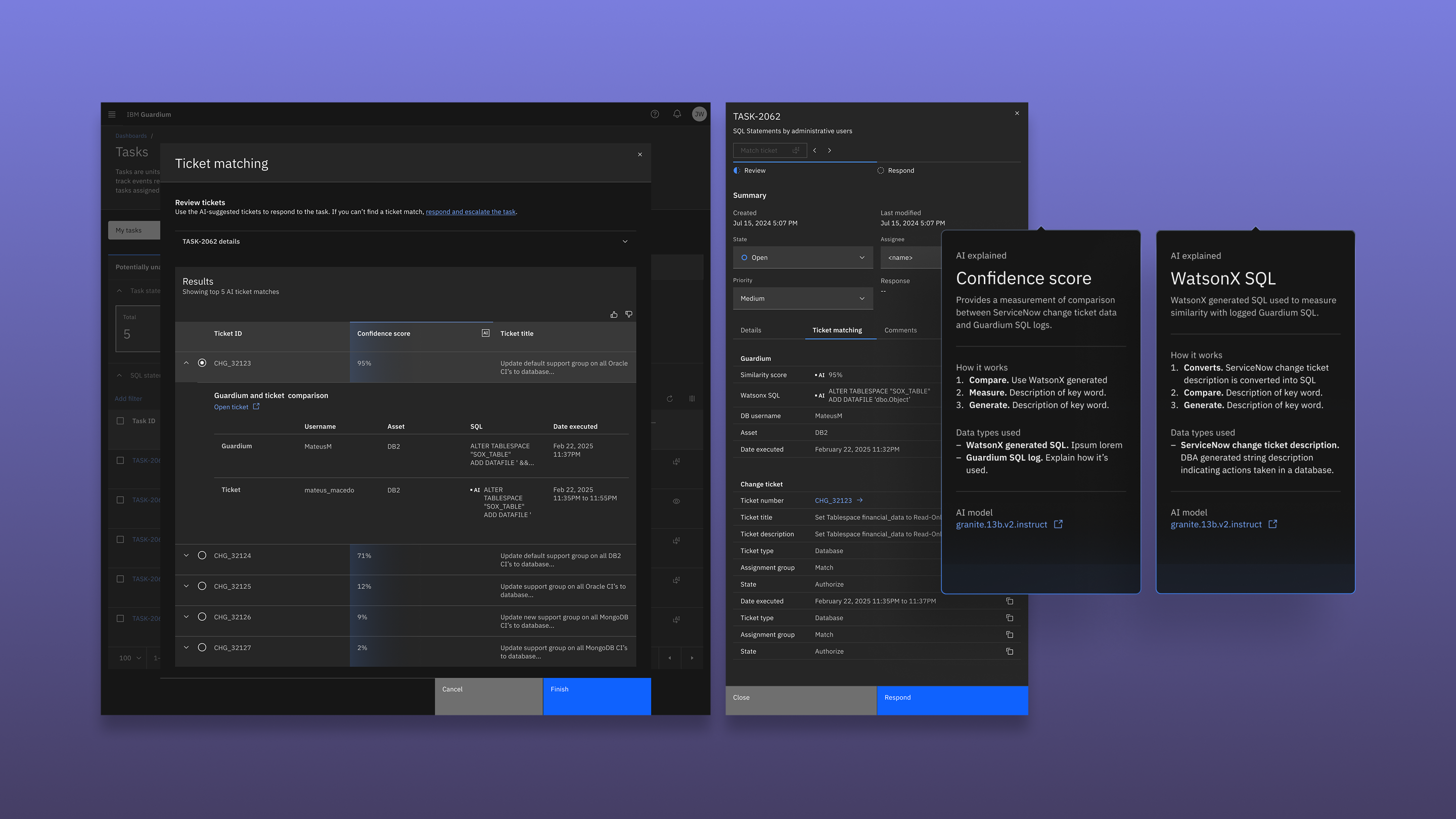
Task: Go to previous task in TASK-2062 panel
Action: click(x=814, y=150)
